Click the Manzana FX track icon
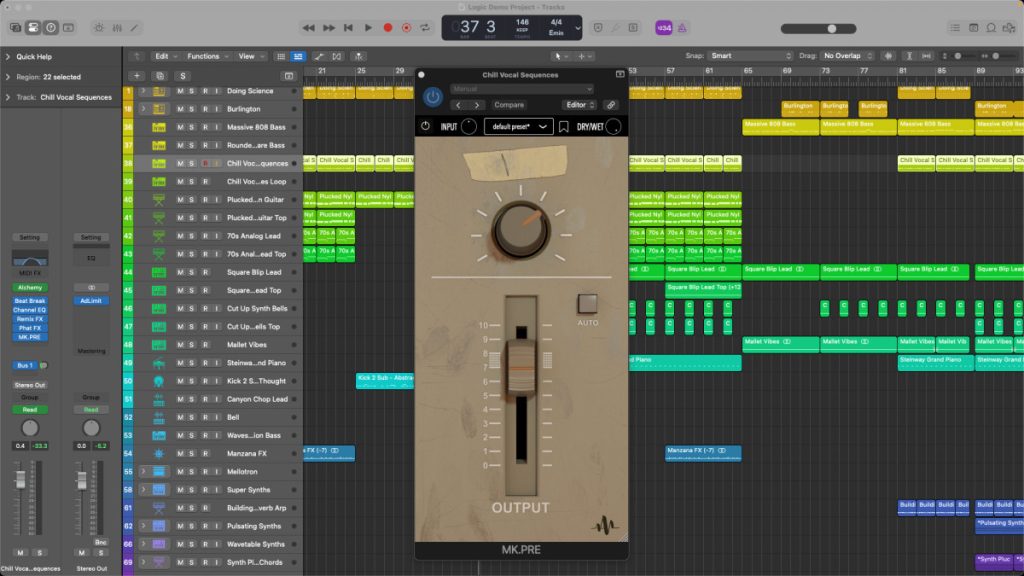The height and width of the screenshot is (576, 1024). pyautogui.click(x=159, y=453)
